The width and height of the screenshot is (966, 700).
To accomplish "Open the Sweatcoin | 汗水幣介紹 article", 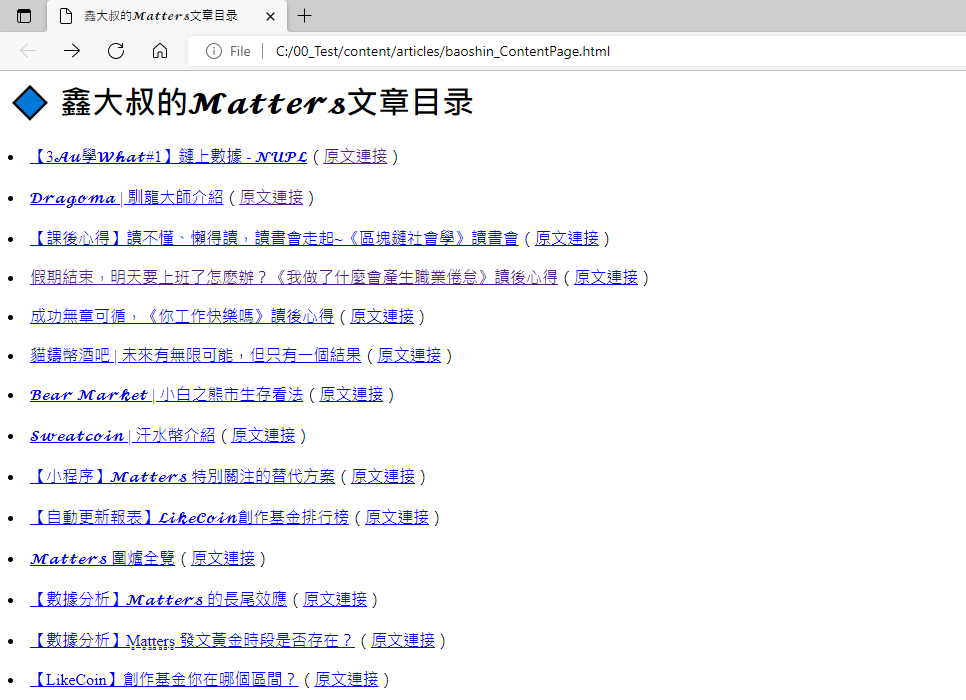I will coord(123,436).
